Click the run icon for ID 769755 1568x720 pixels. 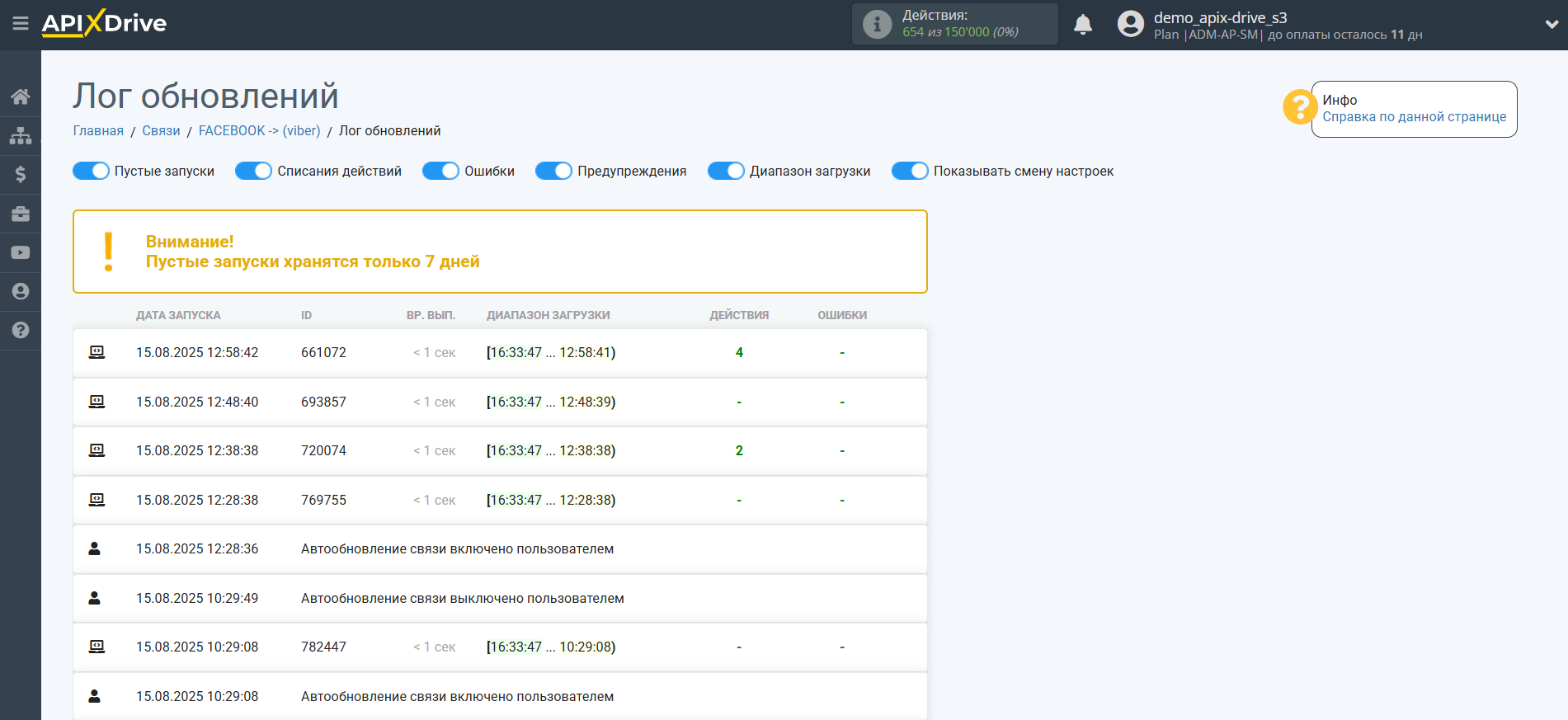click(97, 500)
